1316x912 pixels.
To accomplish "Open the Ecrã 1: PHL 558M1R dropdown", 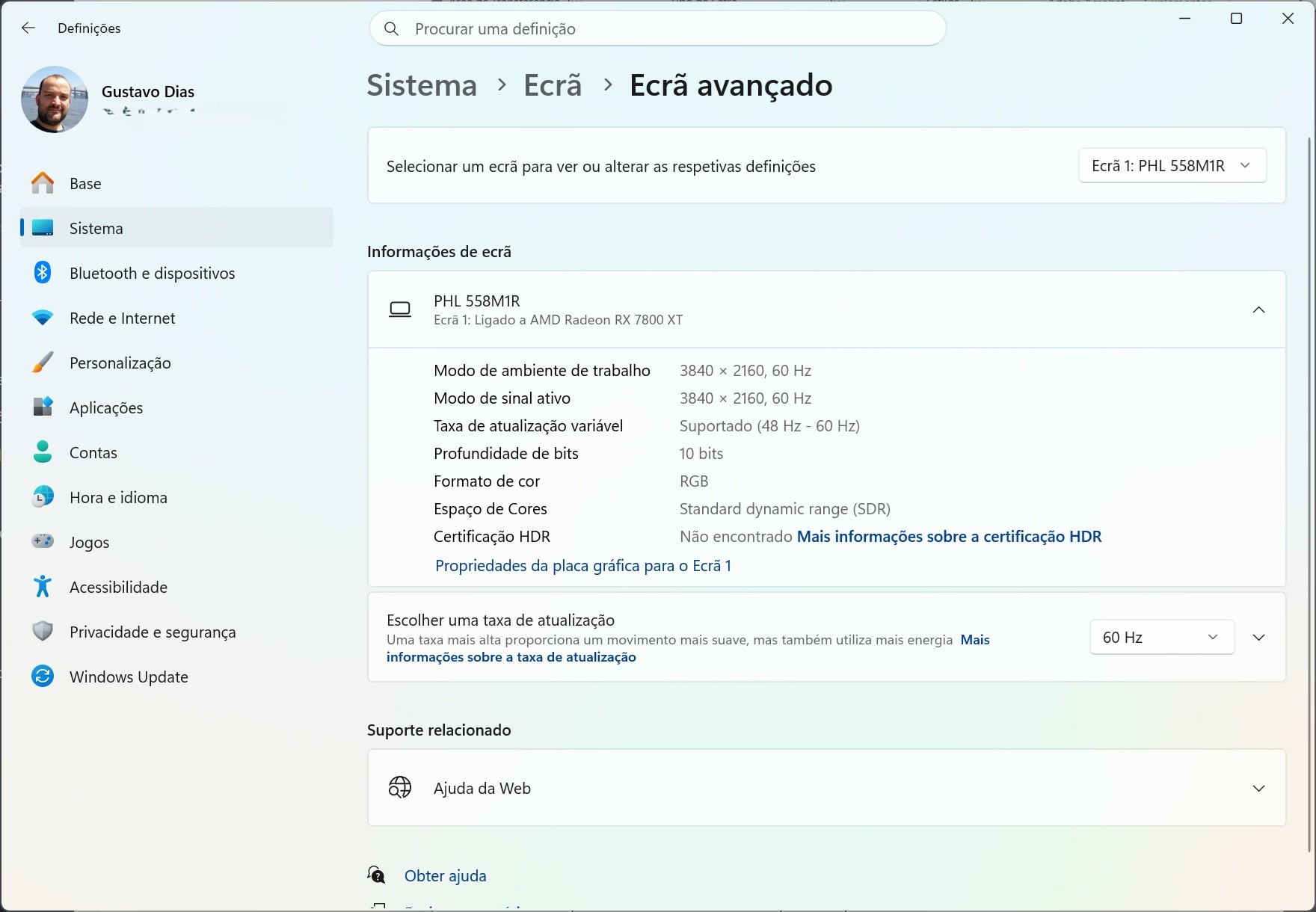I will (1172, 166).
